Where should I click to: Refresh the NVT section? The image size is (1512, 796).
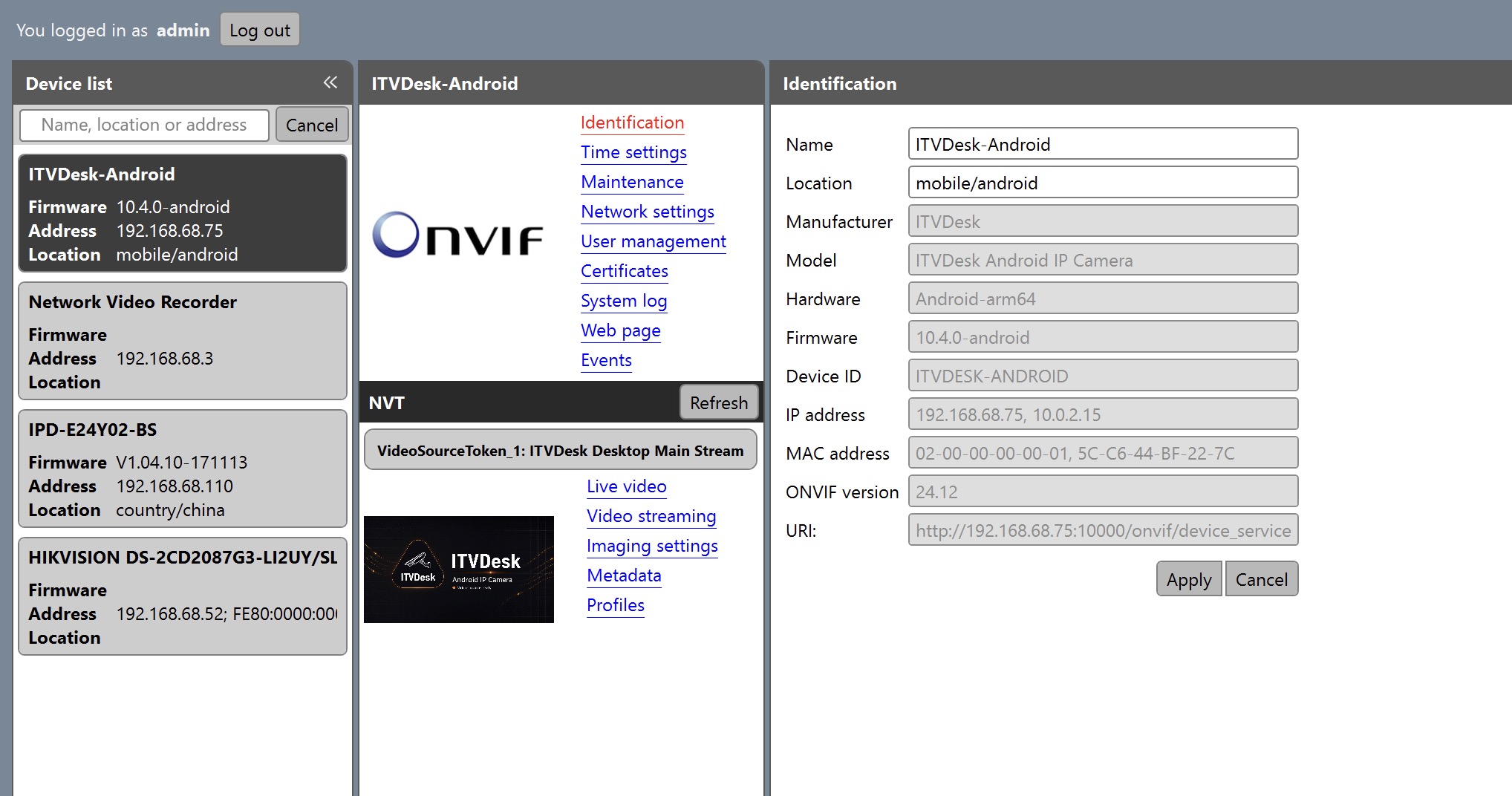tap(719, 402)
